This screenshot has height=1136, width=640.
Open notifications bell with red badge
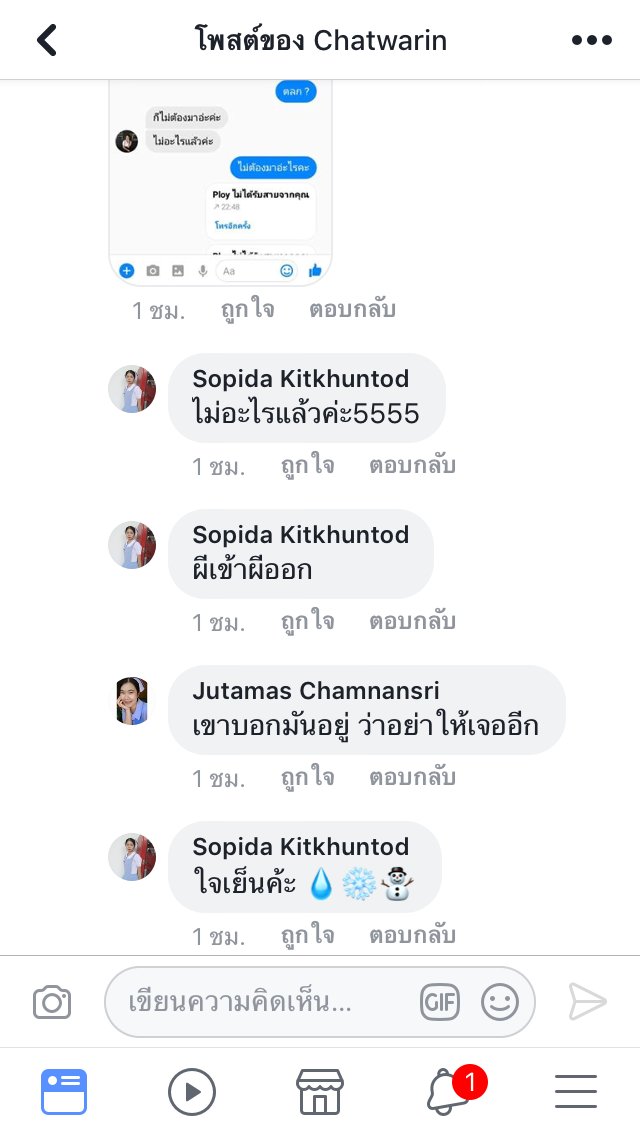[x=453, y=1091]
